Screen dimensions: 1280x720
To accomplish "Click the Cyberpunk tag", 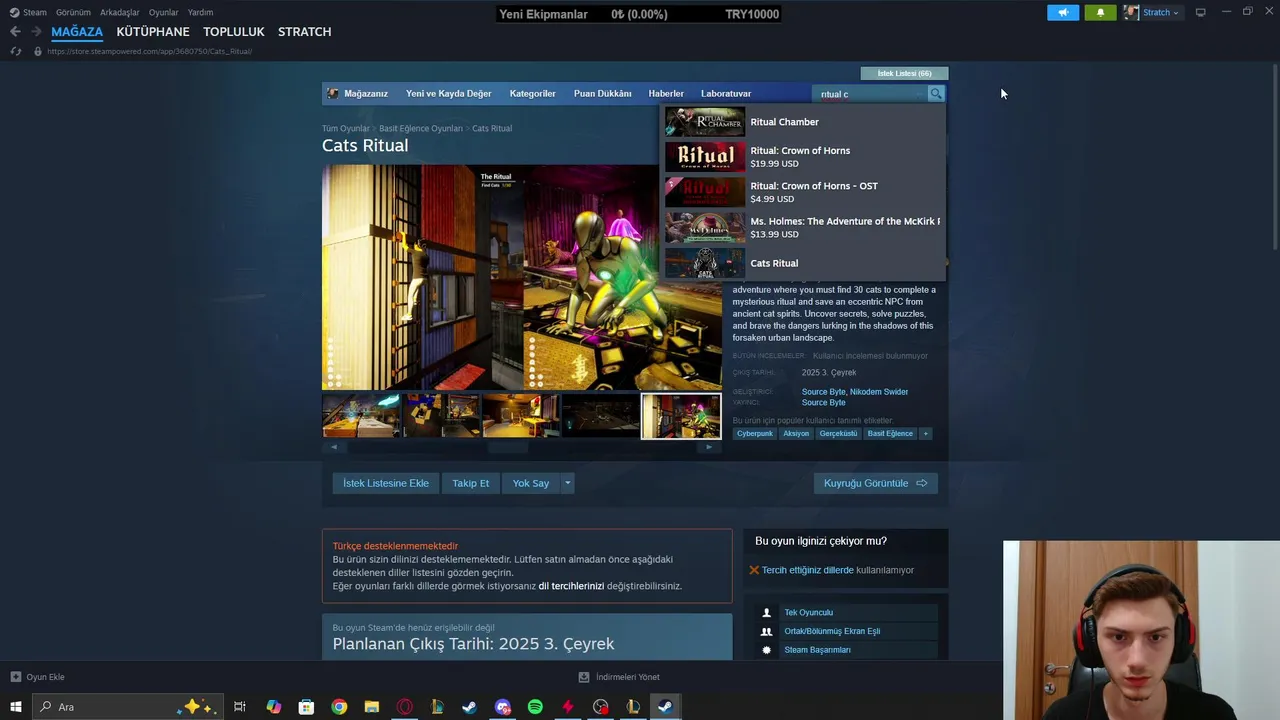I will [x=755, y=434].
